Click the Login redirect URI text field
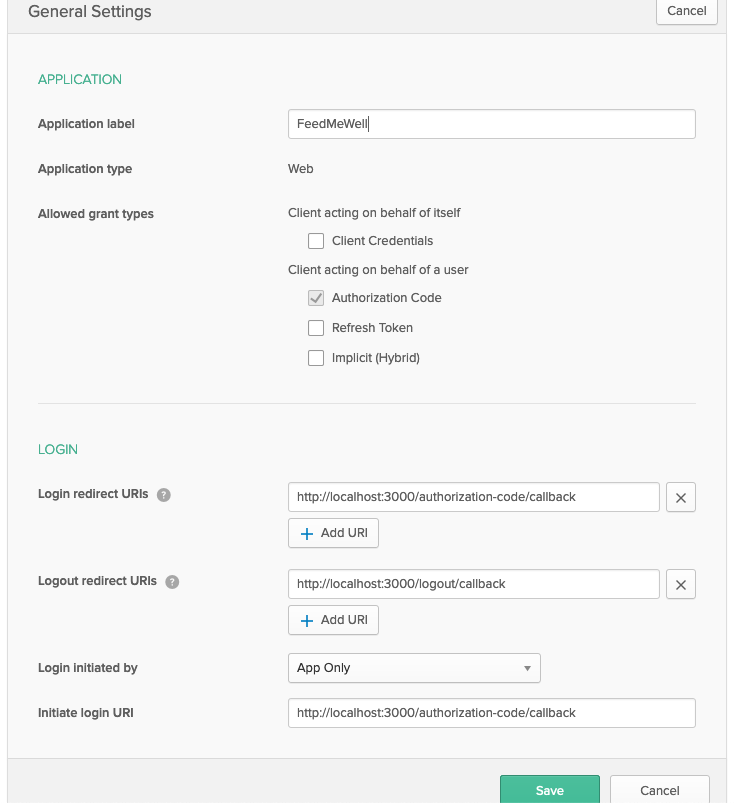This screenshot has width=735, height=803. (473, 497)
